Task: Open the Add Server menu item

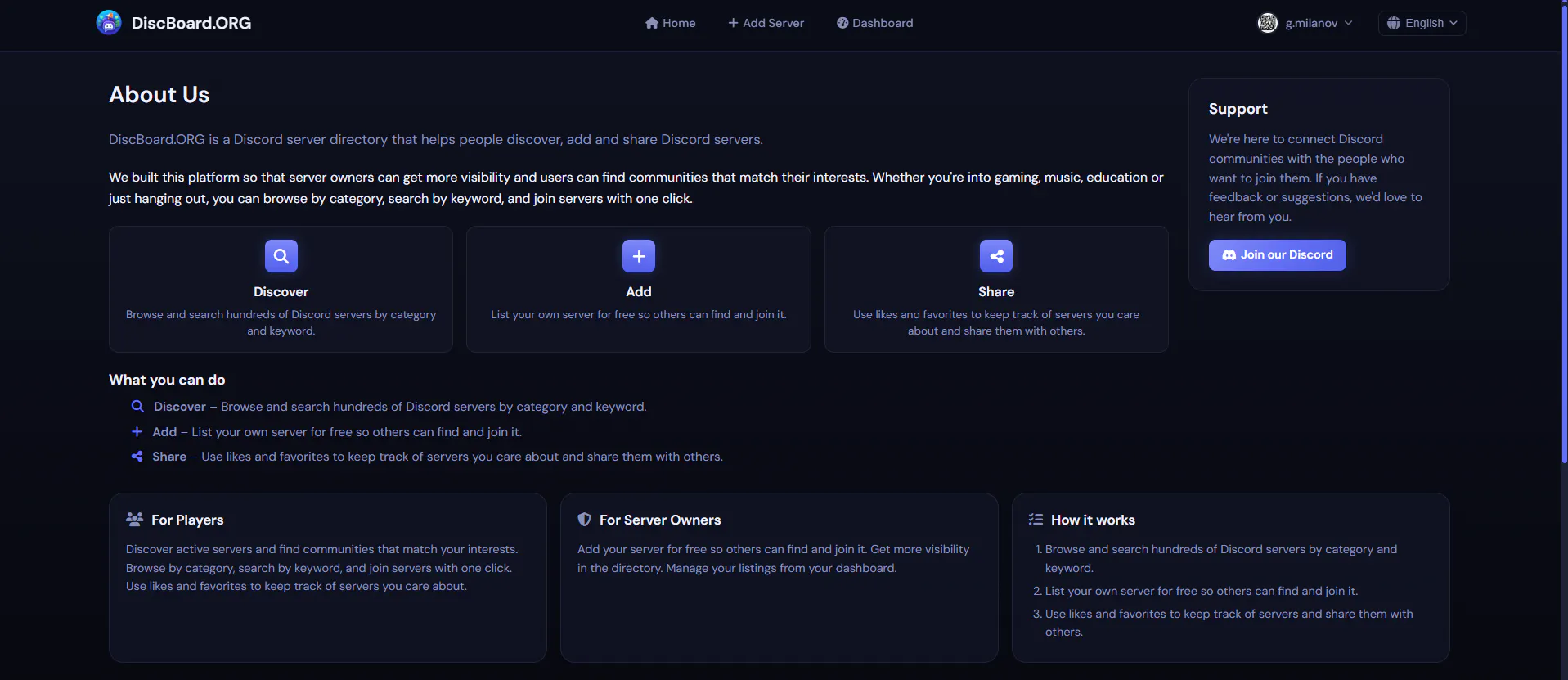Action: [x=766, y=23]
